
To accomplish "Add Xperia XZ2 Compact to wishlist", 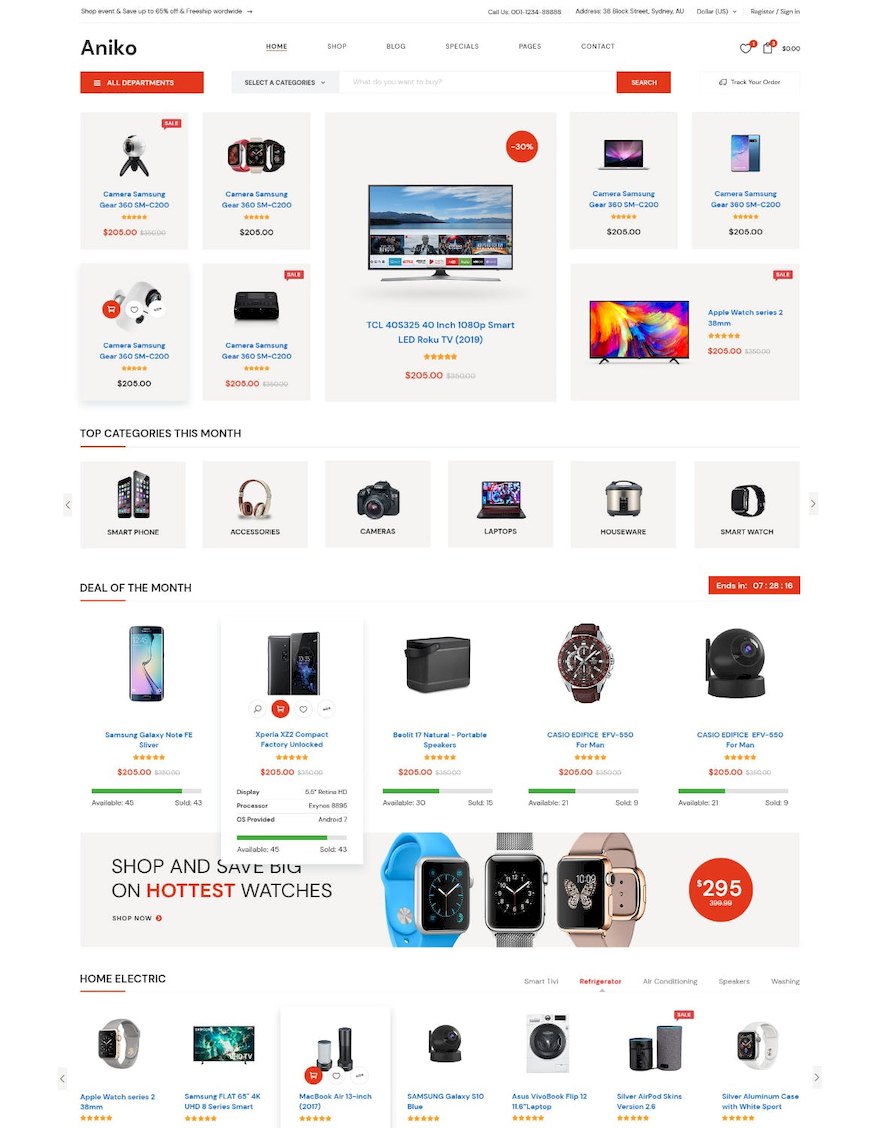I will [x=303, y=709].
